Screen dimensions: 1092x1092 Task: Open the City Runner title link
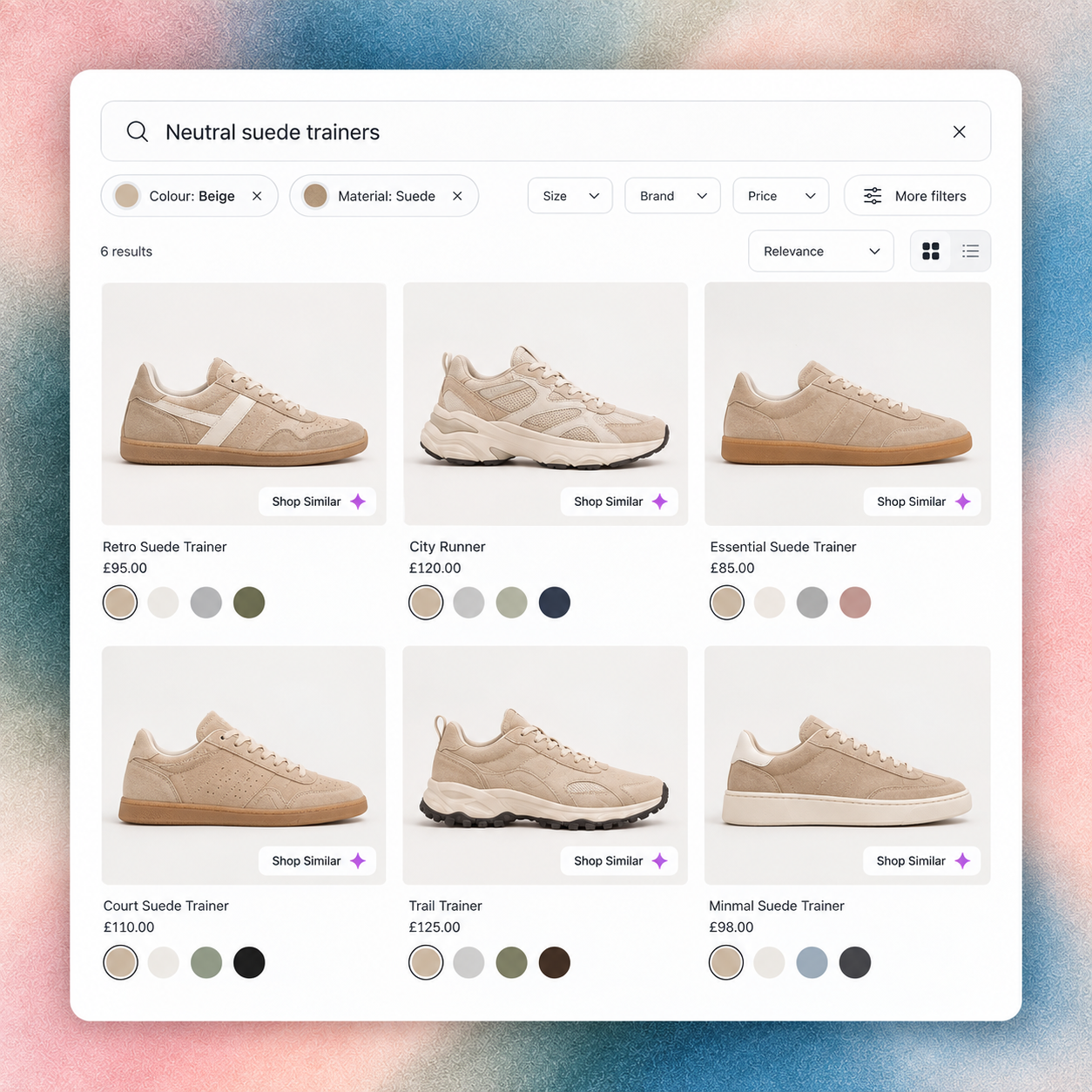coord(448,547)
